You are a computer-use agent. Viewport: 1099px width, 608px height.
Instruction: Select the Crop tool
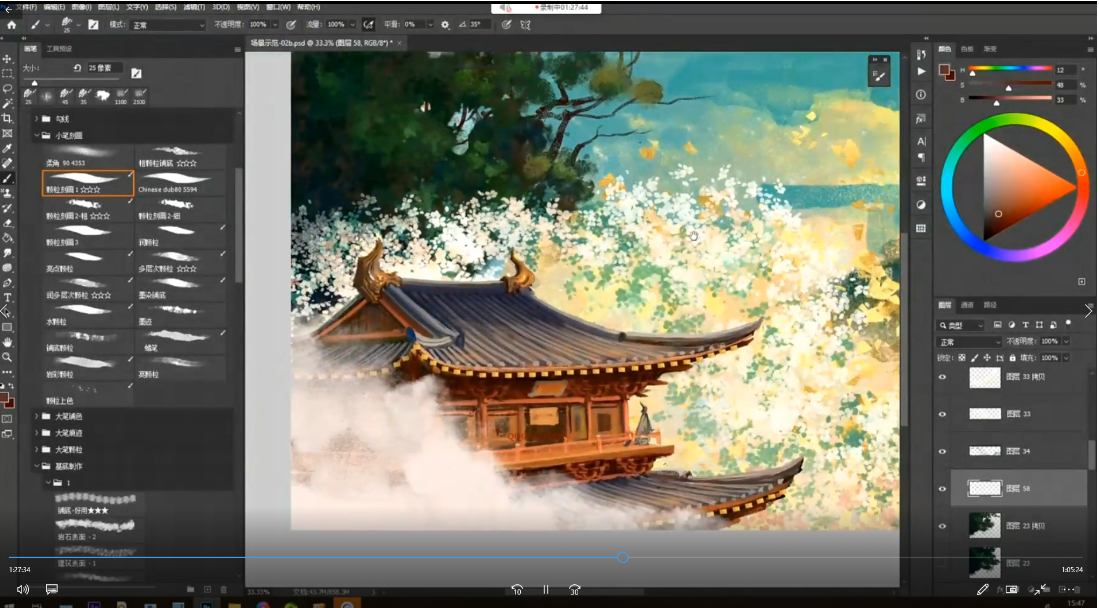7,119
